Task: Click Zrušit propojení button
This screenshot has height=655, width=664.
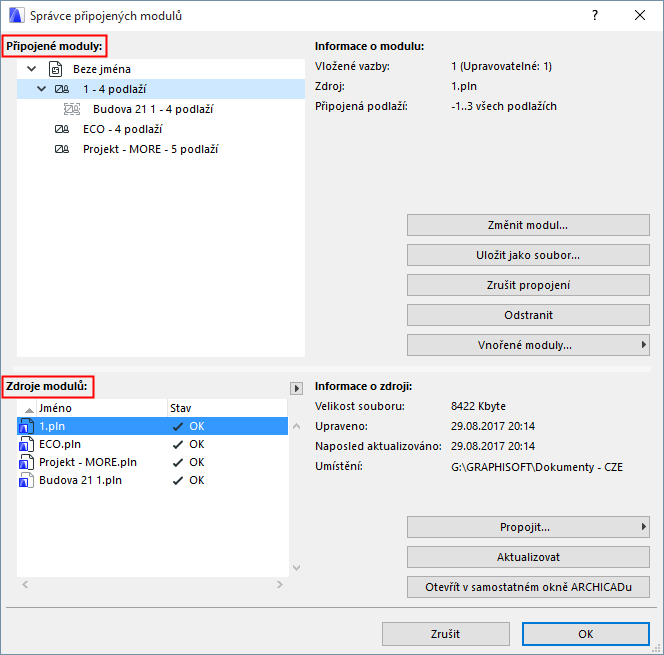Action: [x=528, y=285]
